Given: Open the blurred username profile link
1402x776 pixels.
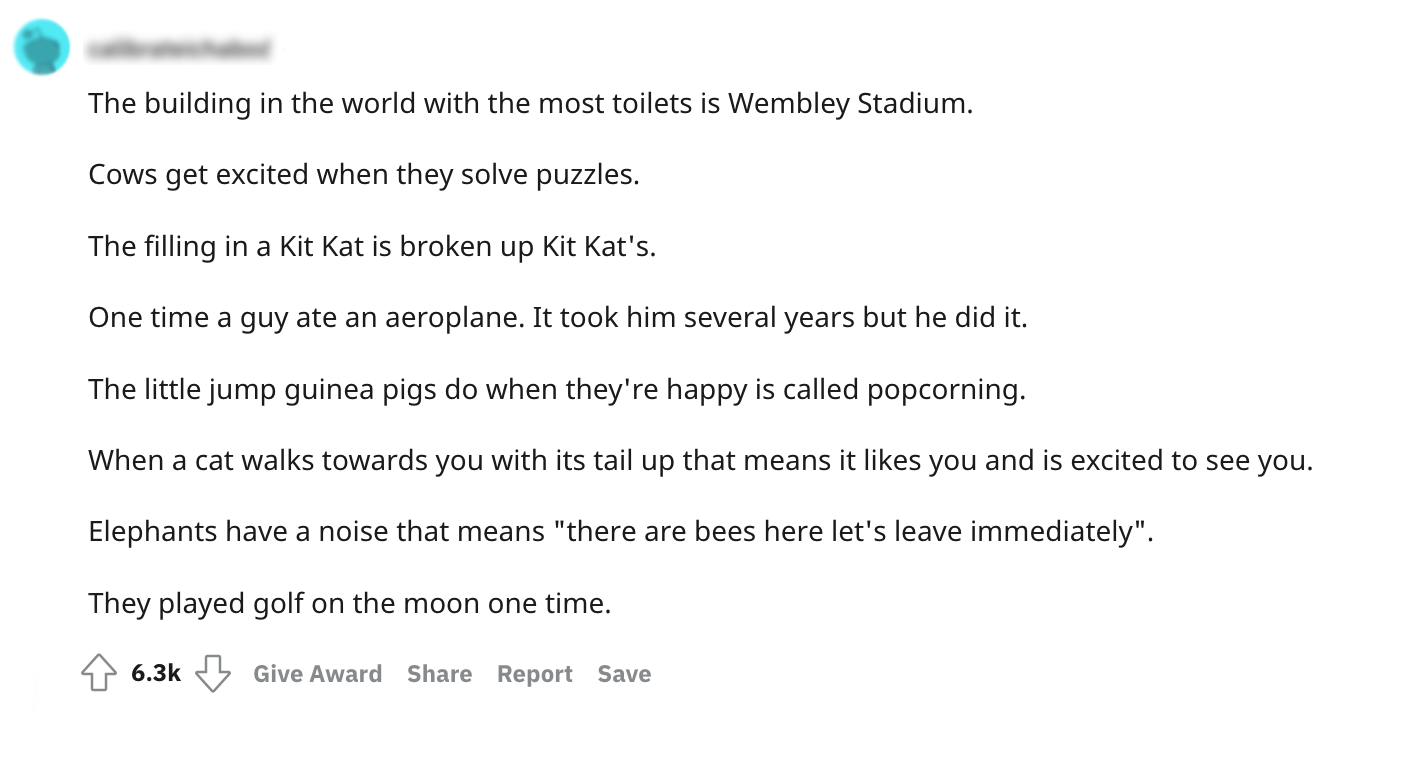Looking at the screenshot, I should tap(180, 47).
